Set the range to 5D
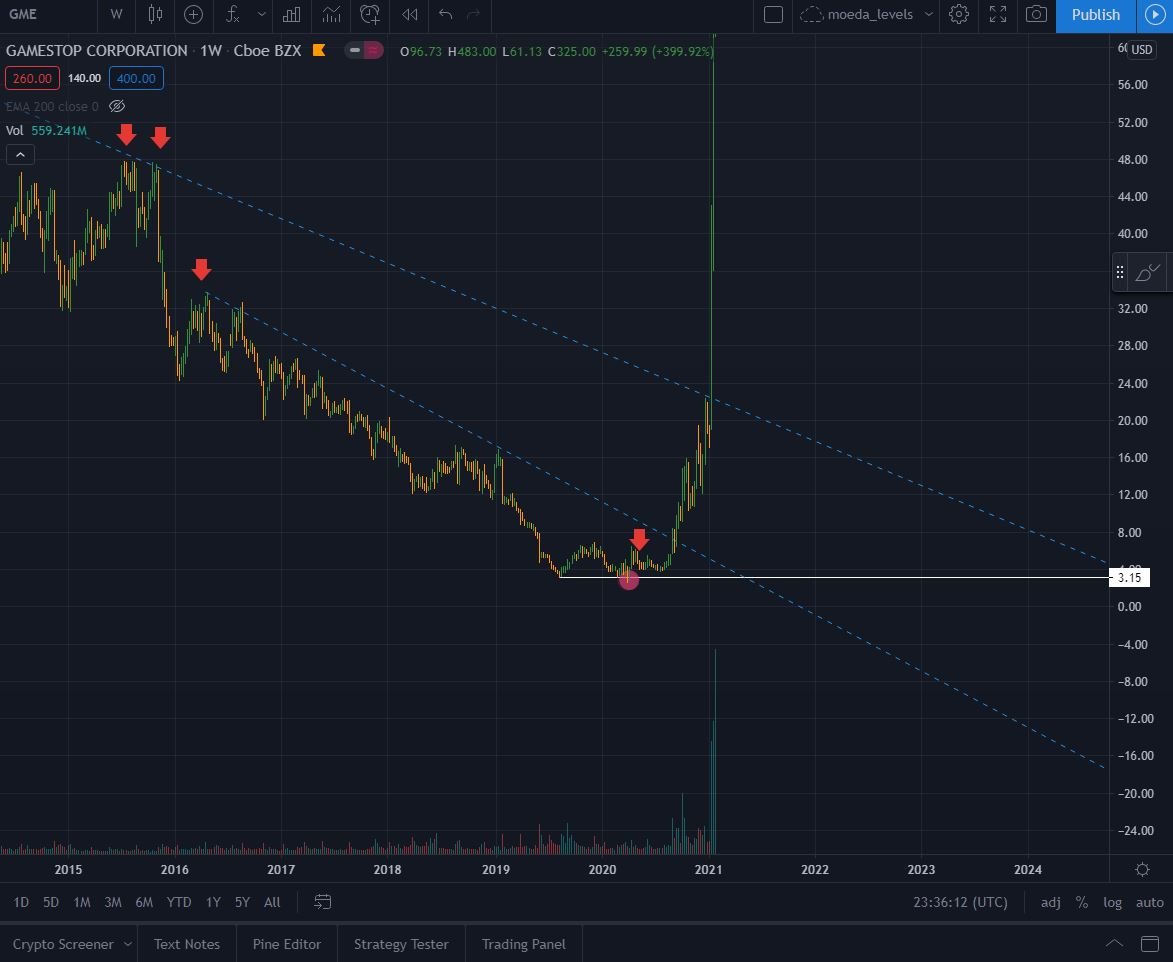This screenshot has height=962, width=1173. (51, 902)
